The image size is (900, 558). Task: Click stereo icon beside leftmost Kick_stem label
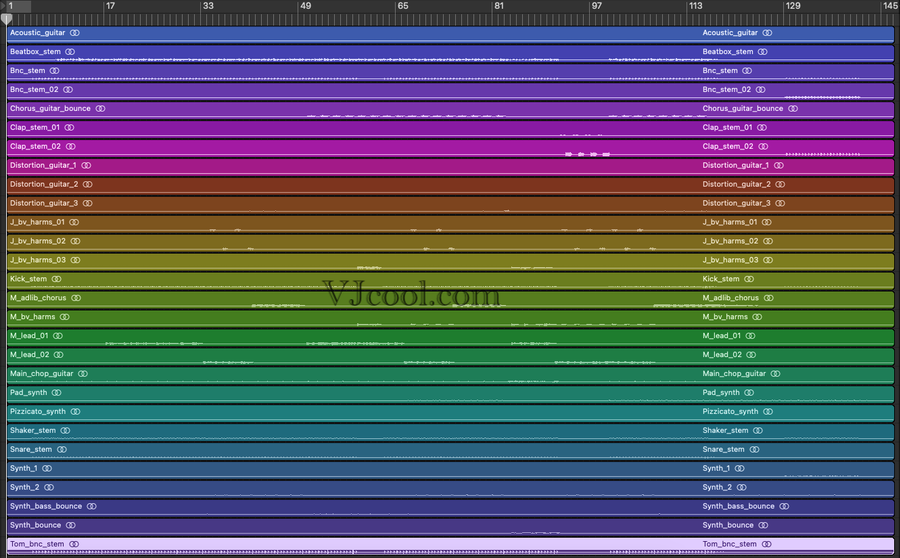[56, 279]
